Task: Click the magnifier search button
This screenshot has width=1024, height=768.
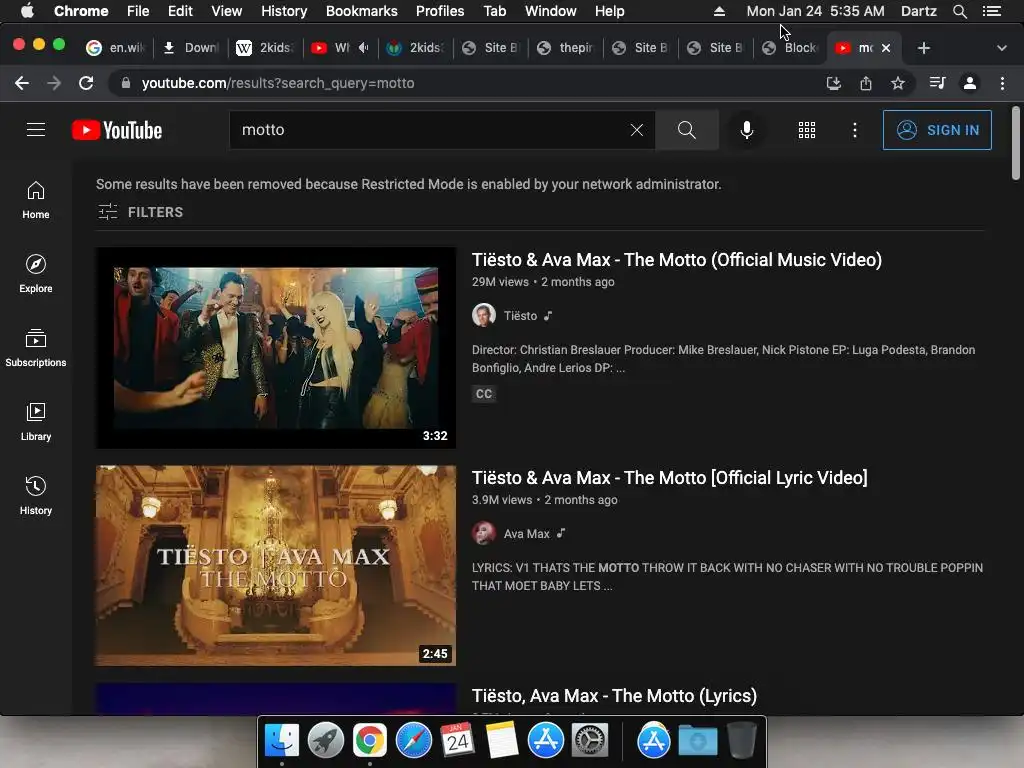Action: [686, 130]
